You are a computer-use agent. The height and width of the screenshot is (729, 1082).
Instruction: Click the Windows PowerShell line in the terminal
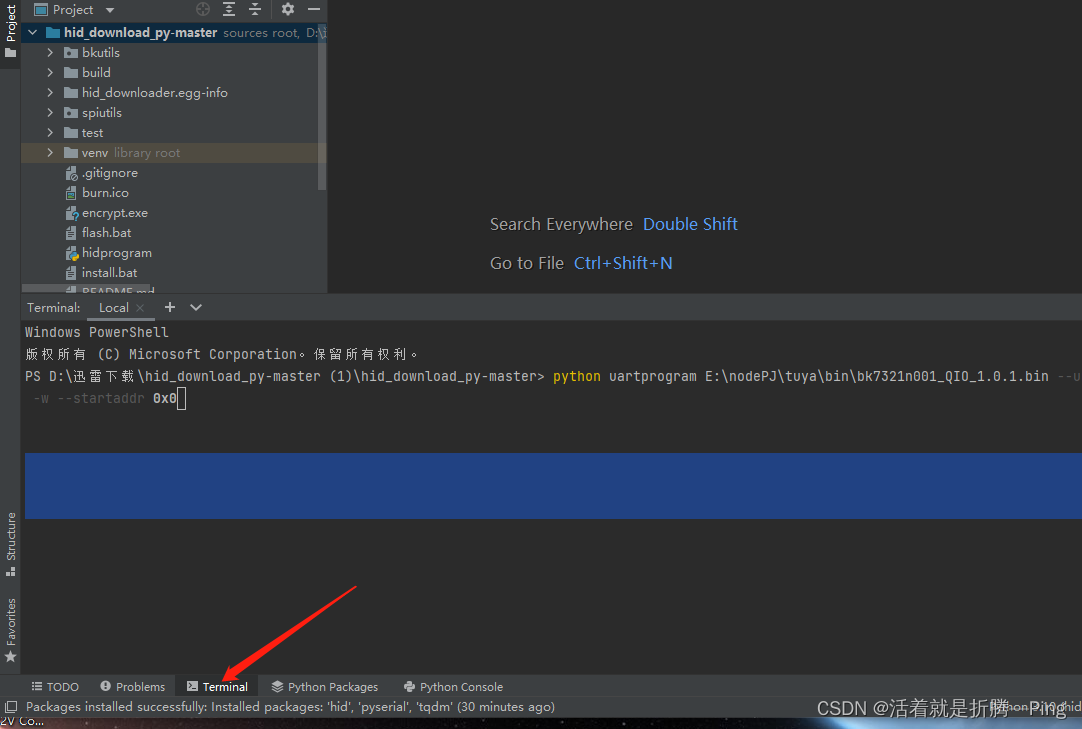[x=97, y=332]
